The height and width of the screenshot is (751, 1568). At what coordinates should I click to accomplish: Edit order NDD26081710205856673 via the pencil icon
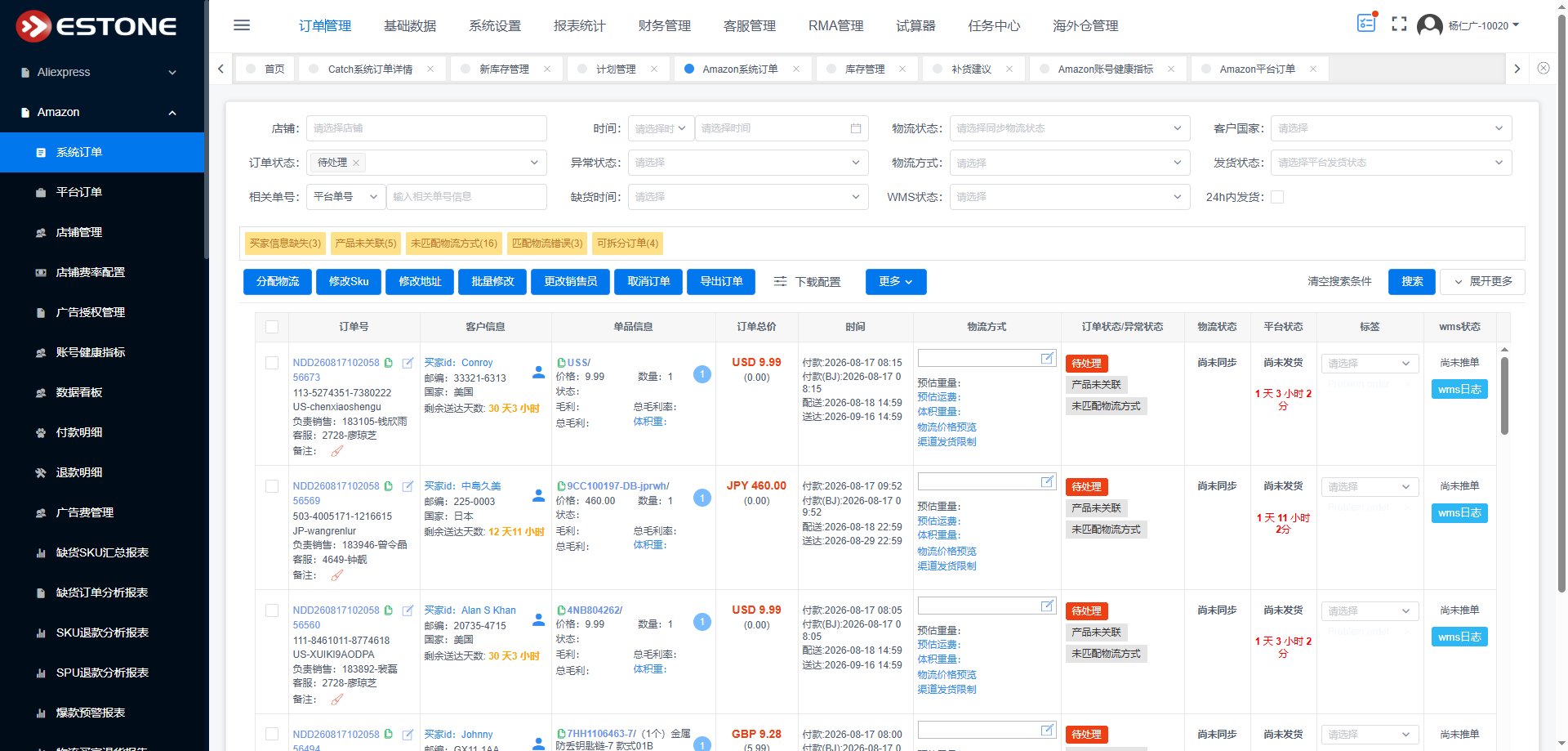(x=408, y=362)
